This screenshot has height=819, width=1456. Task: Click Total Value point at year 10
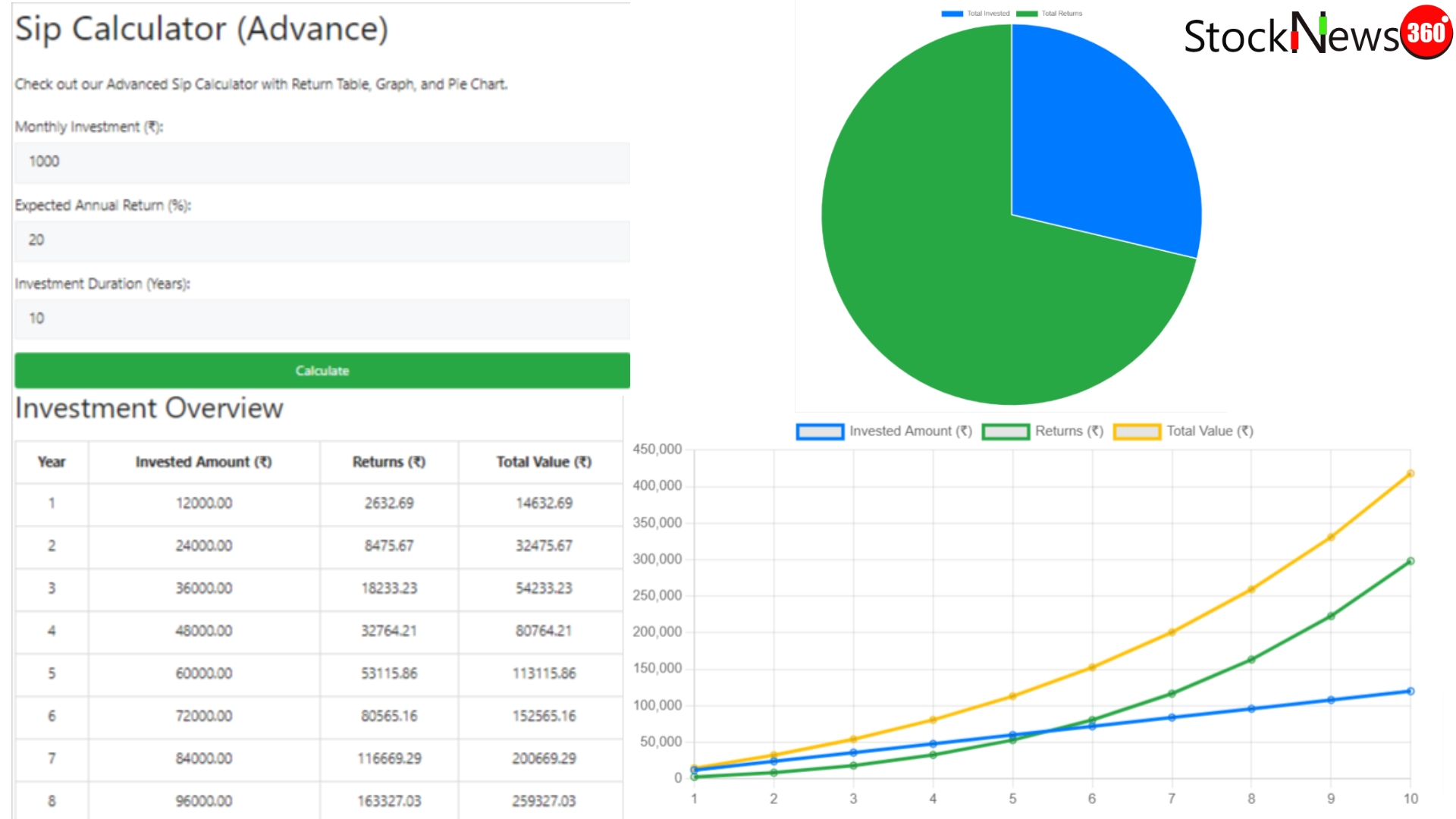click(x=1410, y=474)
